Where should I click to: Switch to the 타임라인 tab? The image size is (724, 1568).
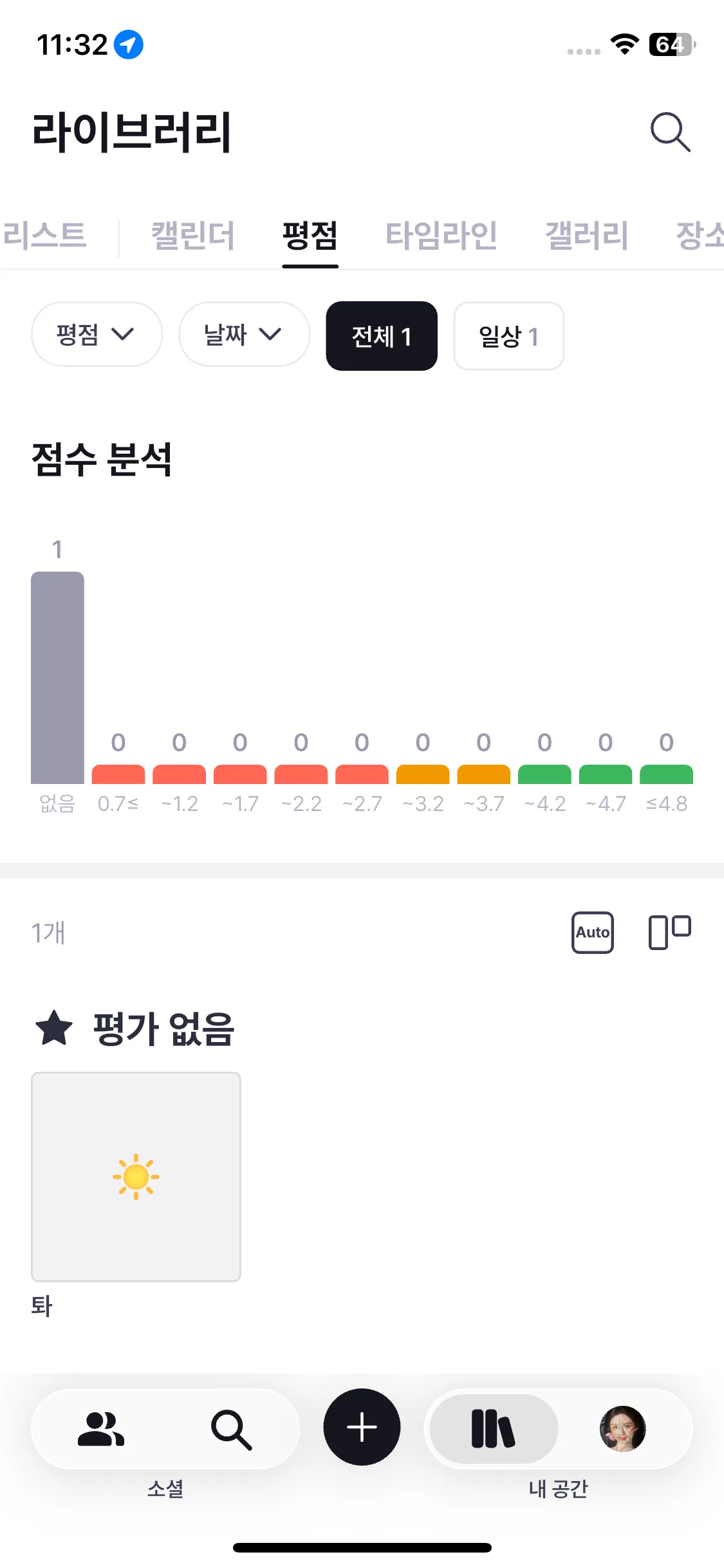pos(441,236)
